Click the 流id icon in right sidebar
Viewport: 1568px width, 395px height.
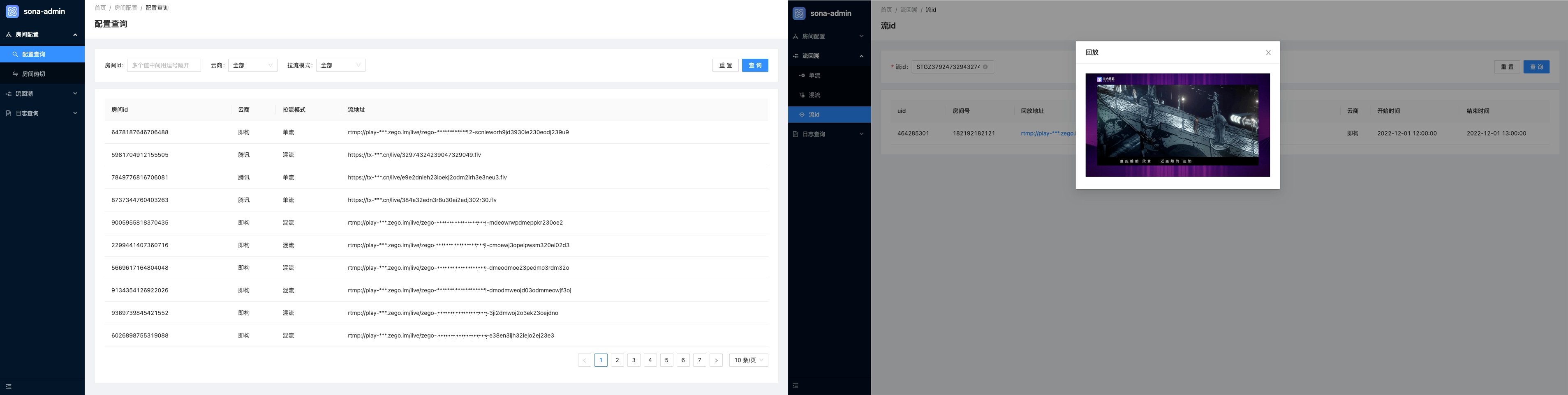point(802,115)
